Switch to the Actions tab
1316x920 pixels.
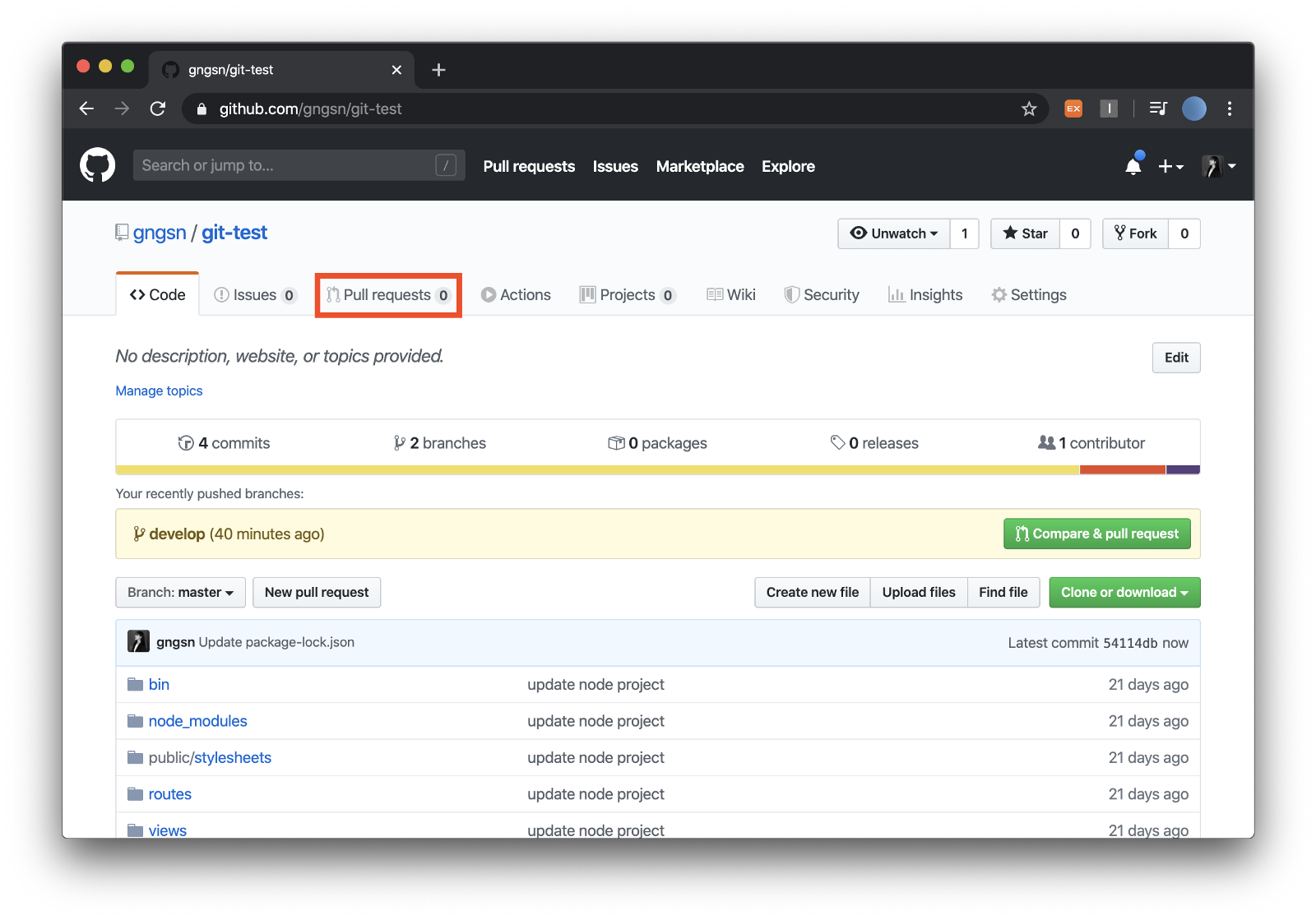(516, 294)
